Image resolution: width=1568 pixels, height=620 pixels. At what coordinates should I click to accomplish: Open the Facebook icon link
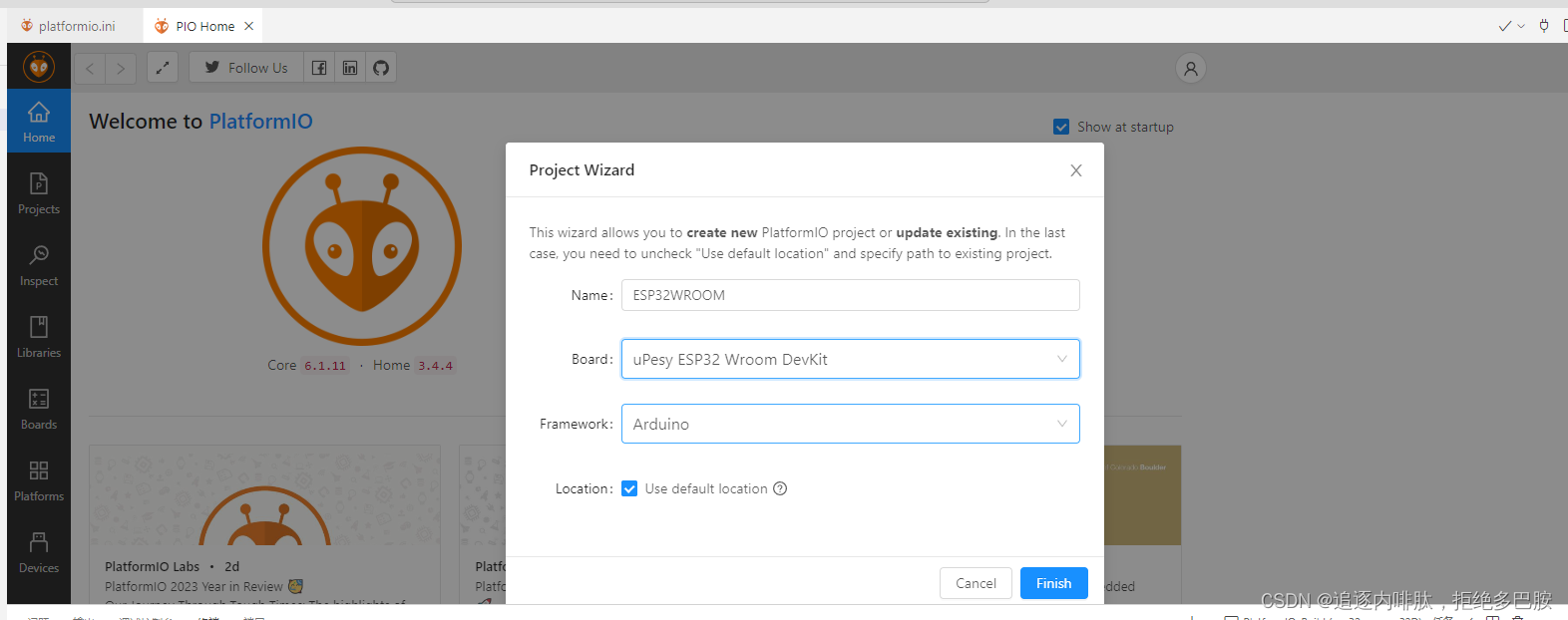pyautogui.click(x=319, y=68)
